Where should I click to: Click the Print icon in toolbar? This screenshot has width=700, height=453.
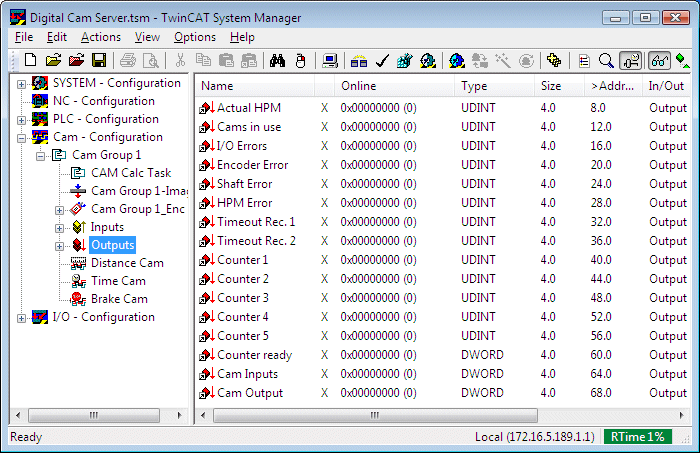click(x=128, y=60)
